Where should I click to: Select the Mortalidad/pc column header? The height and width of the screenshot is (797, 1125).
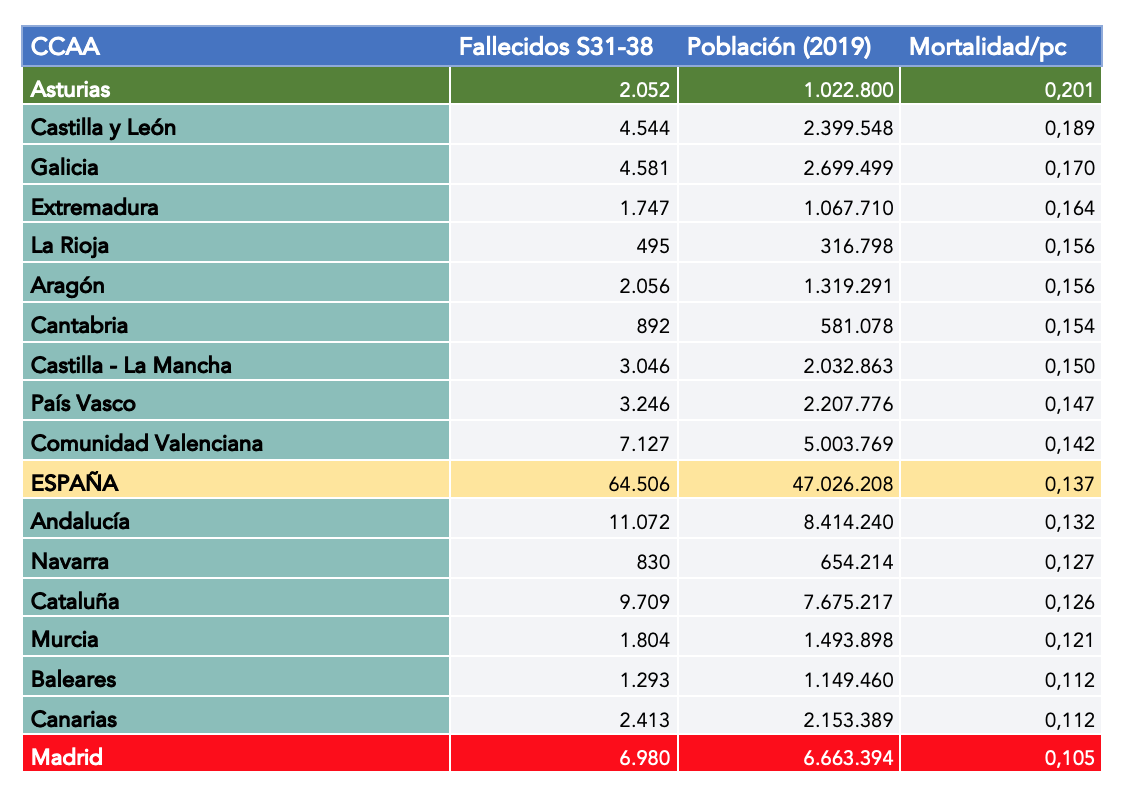click(x=987, y=47)
